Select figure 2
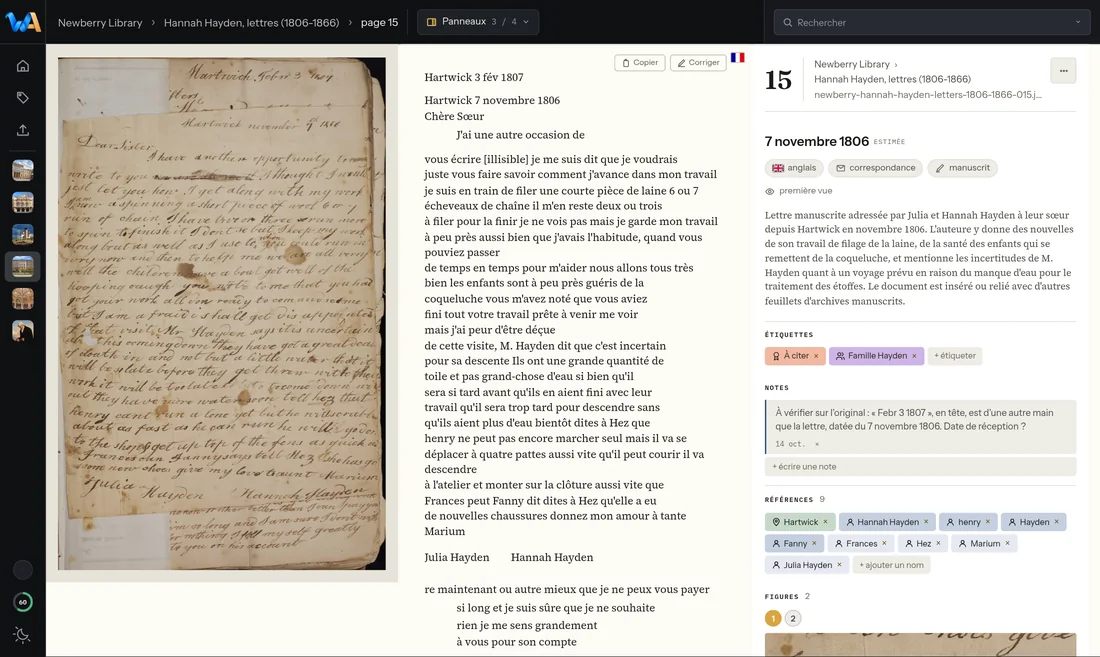The height and width of the screenshot is (657, 1100). click(793, 618)
